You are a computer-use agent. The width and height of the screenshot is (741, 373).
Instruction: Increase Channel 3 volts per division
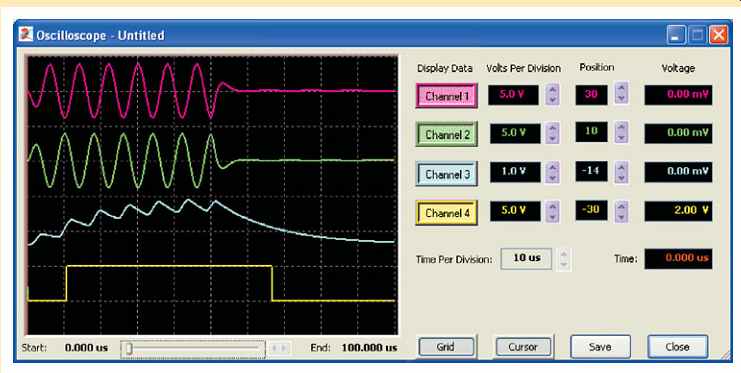coord(552,167)
